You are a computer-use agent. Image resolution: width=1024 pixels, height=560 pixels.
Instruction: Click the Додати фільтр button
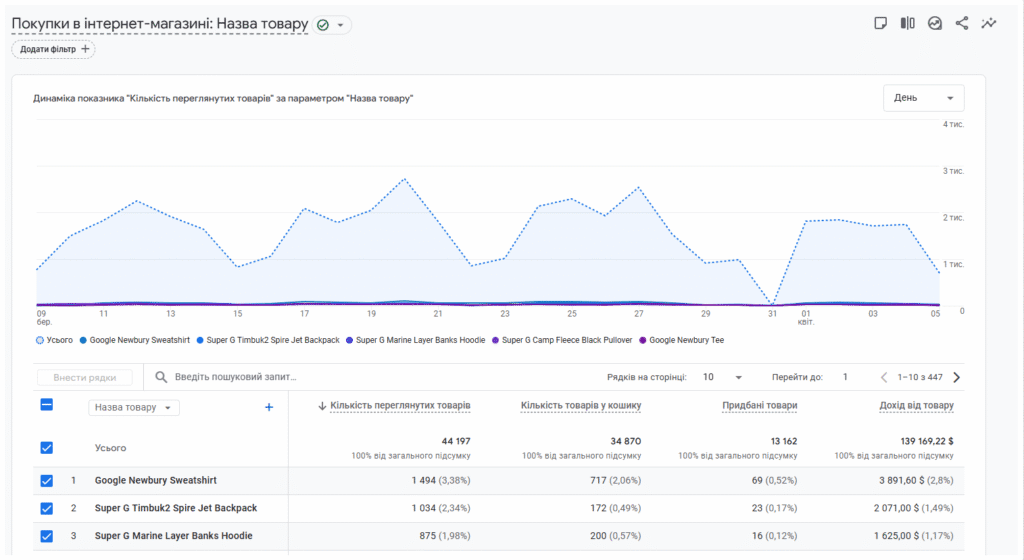(x=54, y=49)
